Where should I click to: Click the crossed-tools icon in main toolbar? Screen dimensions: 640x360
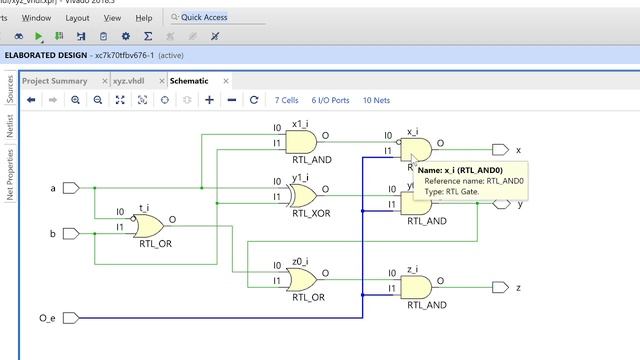coord(215,36)
